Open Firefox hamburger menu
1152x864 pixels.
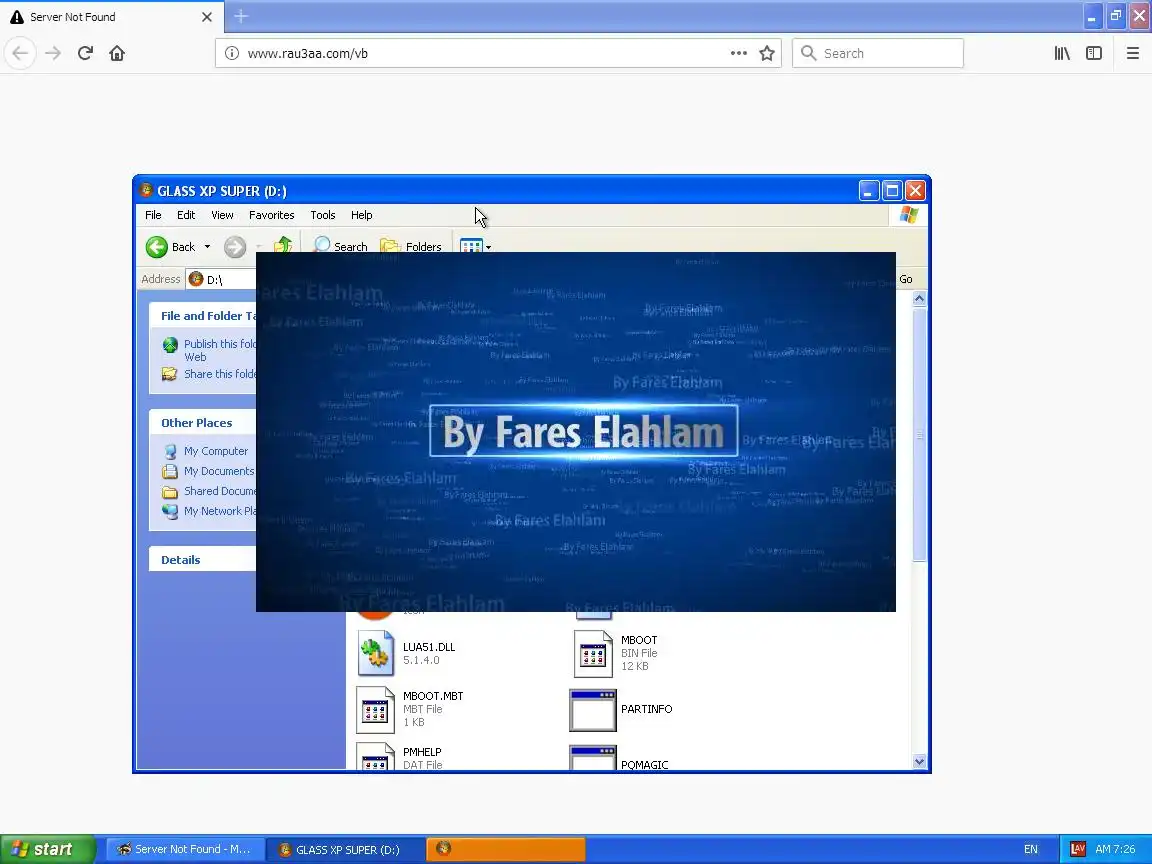1132,53
